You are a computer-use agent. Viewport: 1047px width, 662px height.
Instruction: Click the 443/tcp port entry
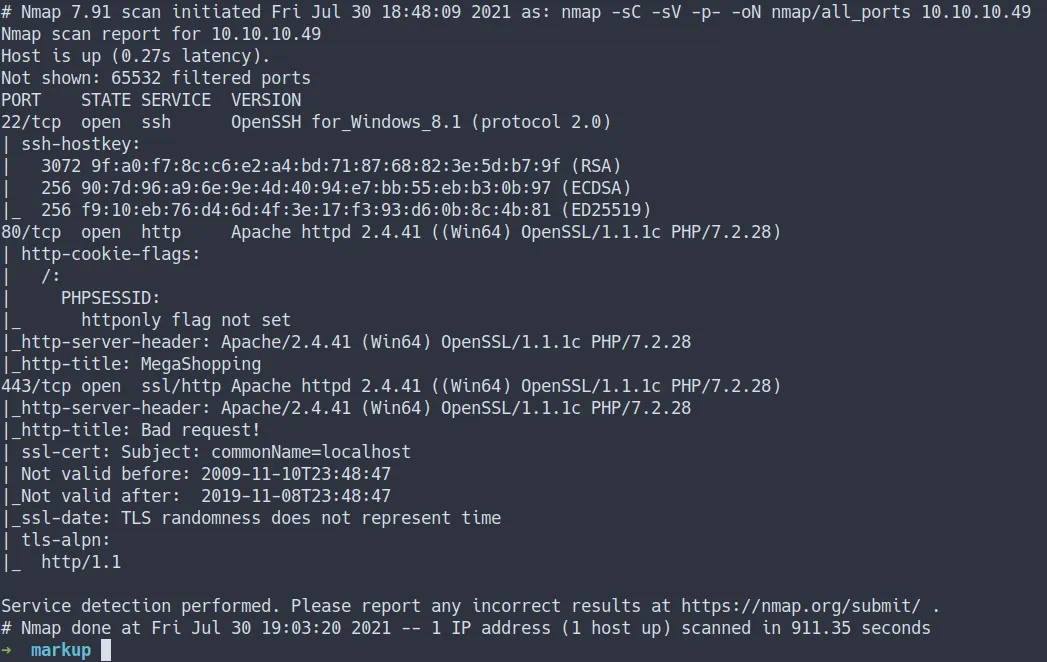click(x=26, y=386)
